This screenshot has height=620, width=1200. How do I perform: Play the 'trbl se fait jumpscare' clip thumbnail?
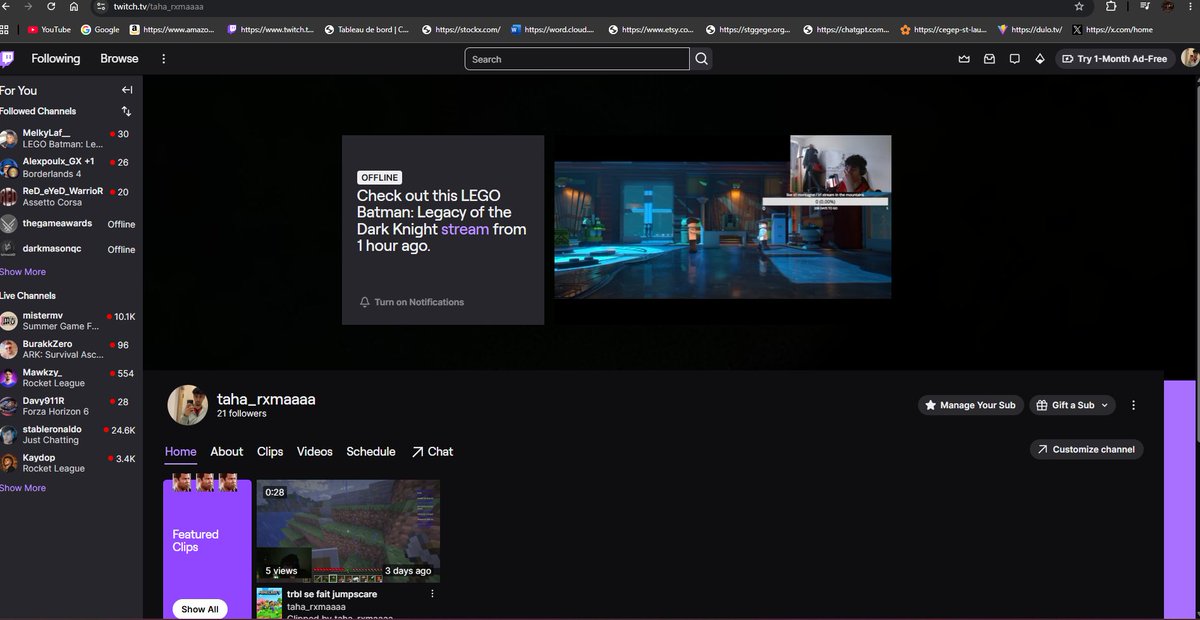coord(348,531)
